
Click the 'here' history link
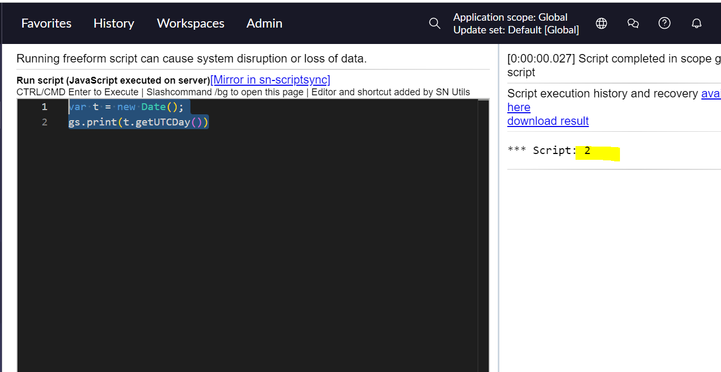point(519,107)
